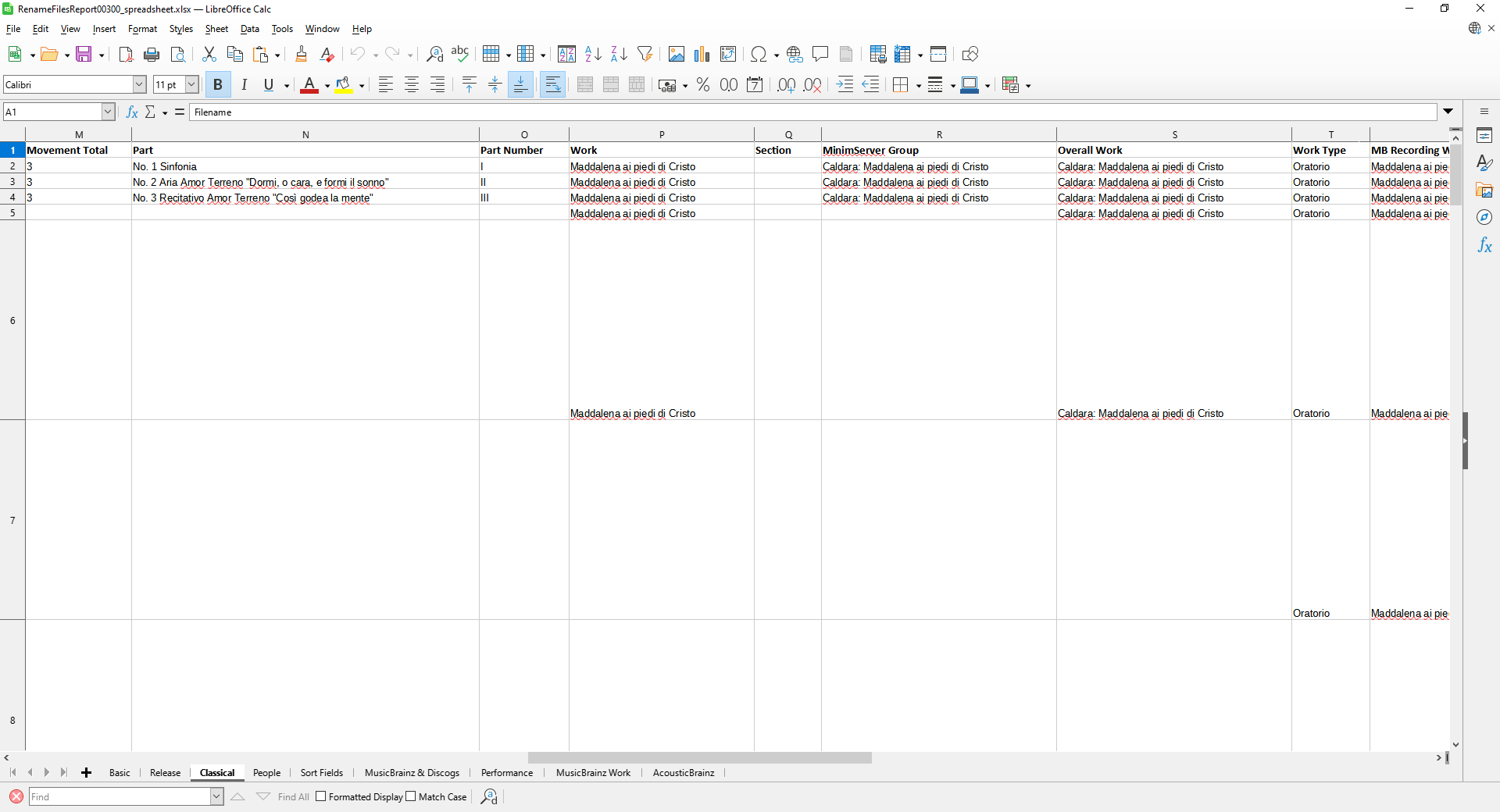Screen dimensions: 1500x812
Task: Switch to the People sheet tab
Action: coord(266,773)
